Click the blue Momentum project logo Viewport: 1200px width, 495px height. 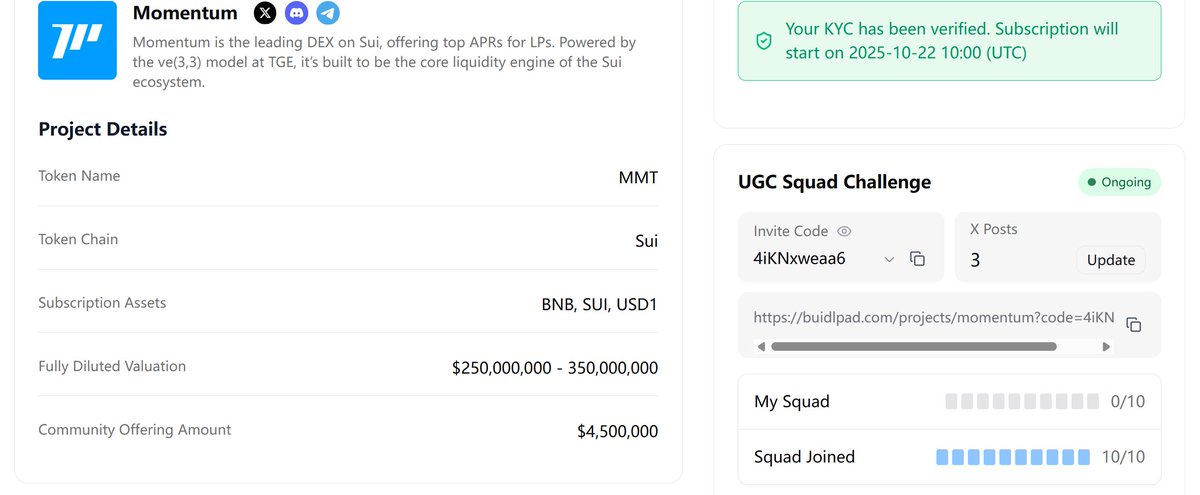click(77, 40)
